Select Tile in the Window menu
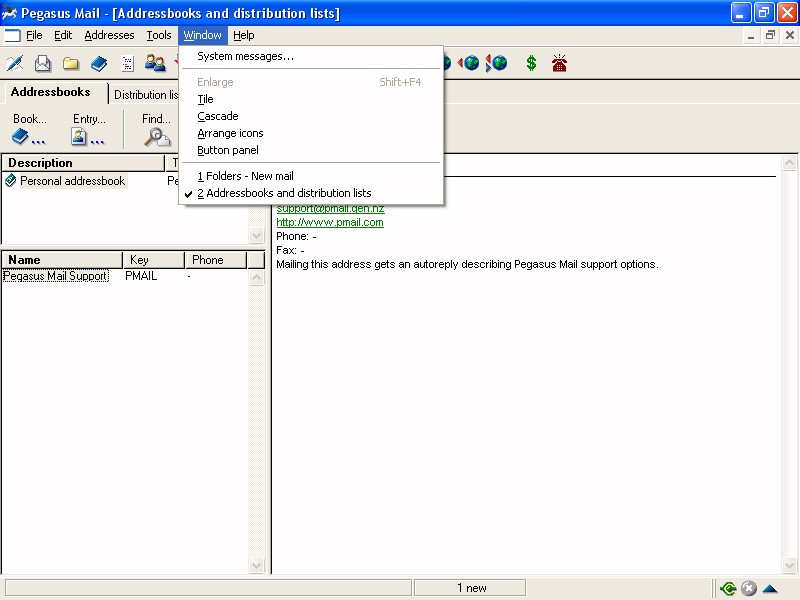The image size is (800, 600). pos(311,99)
